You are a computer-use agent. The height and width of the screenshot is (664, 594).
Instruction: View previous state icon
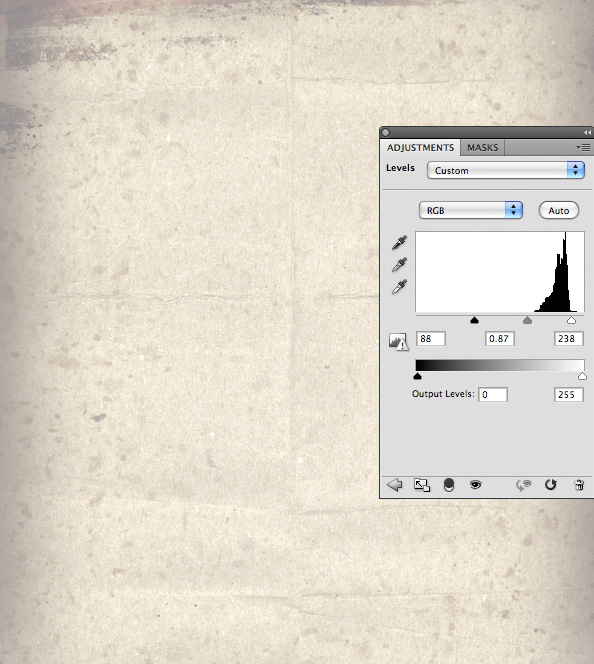click(x=524, y=485)
